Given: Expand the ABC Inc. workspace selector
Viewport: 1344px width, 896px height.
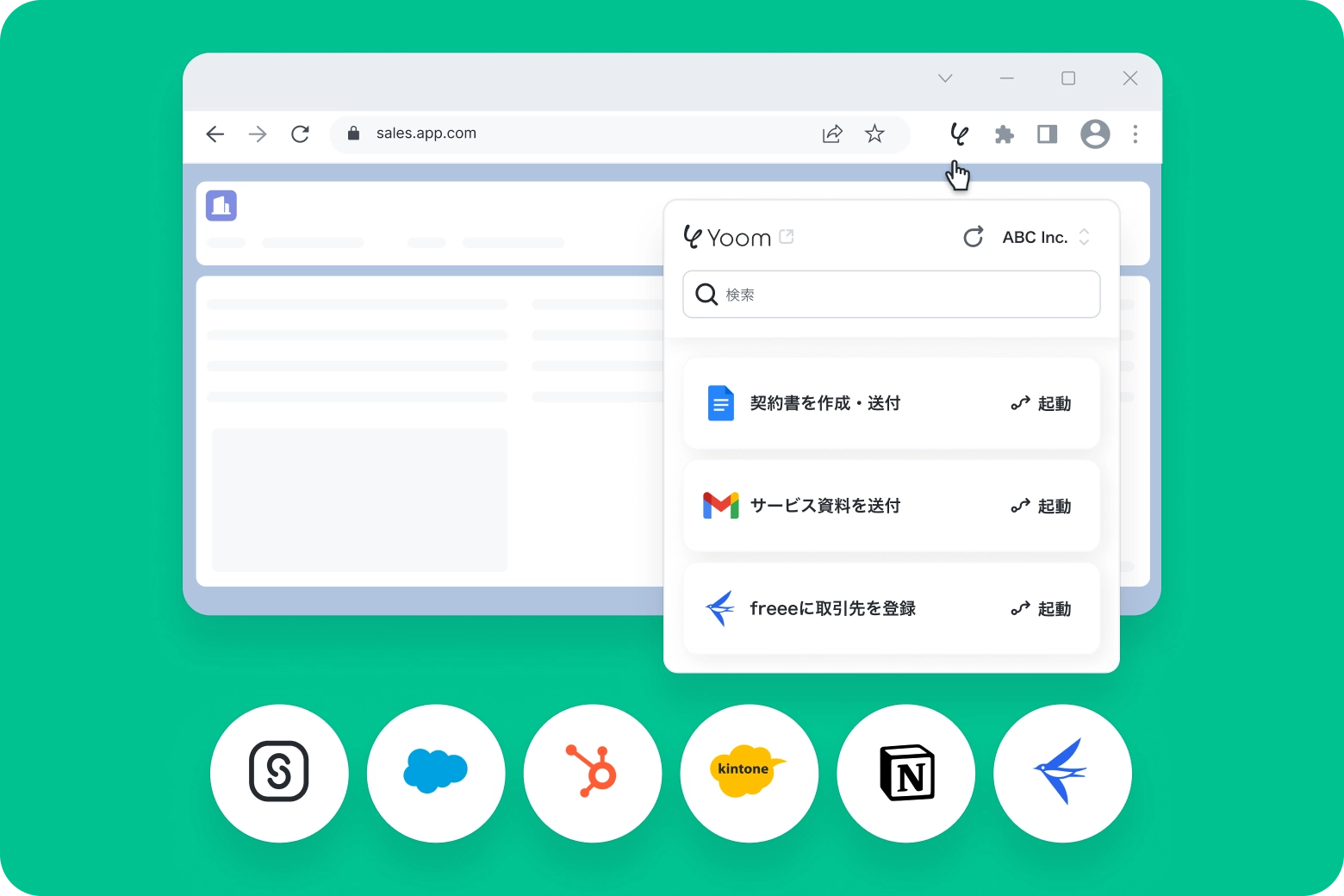Looking at the screenshot, I should point(1046,238).
